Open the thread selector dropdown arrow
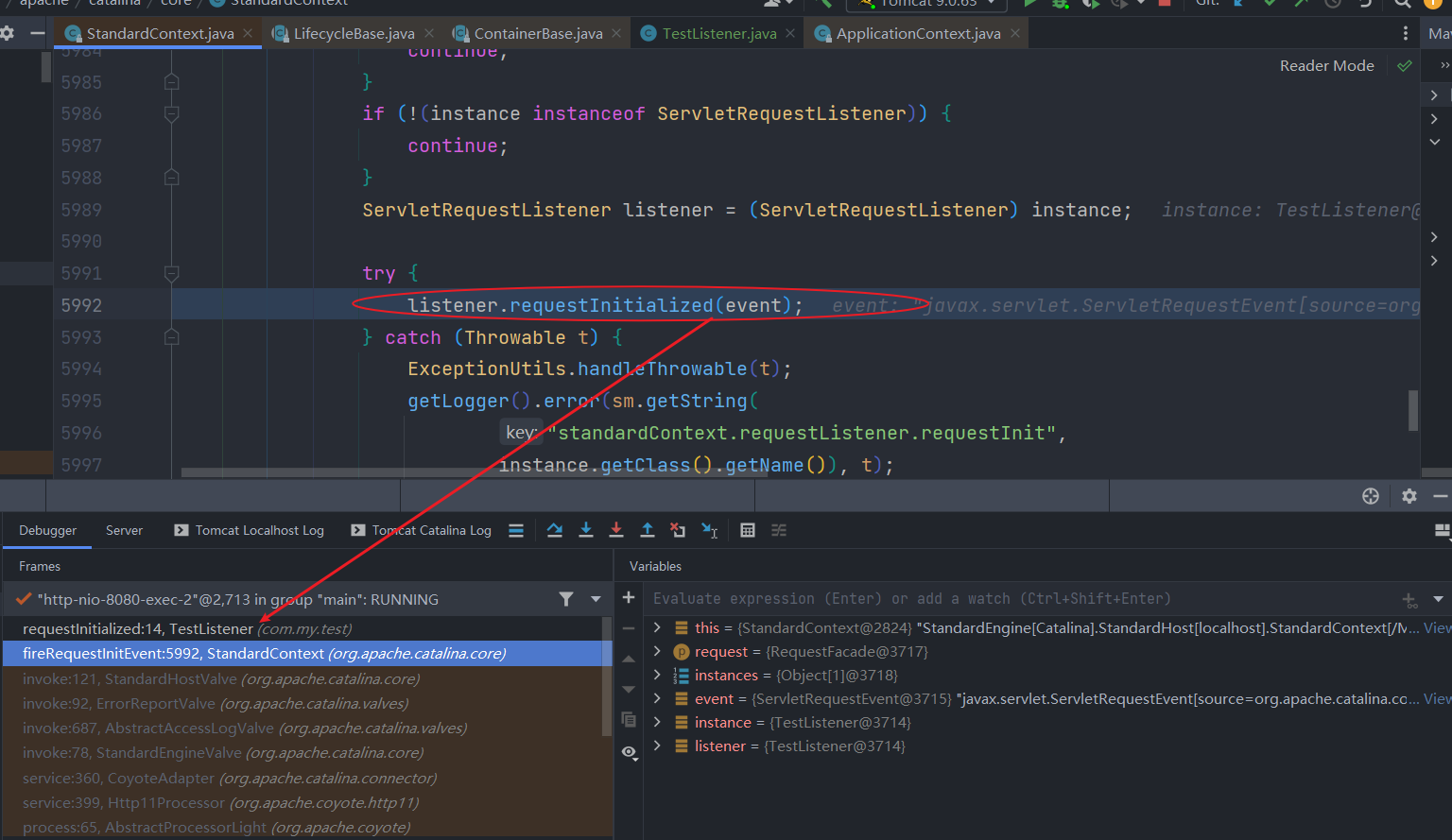This screenshot has height=840, width=1452. [x=596, y=599]
